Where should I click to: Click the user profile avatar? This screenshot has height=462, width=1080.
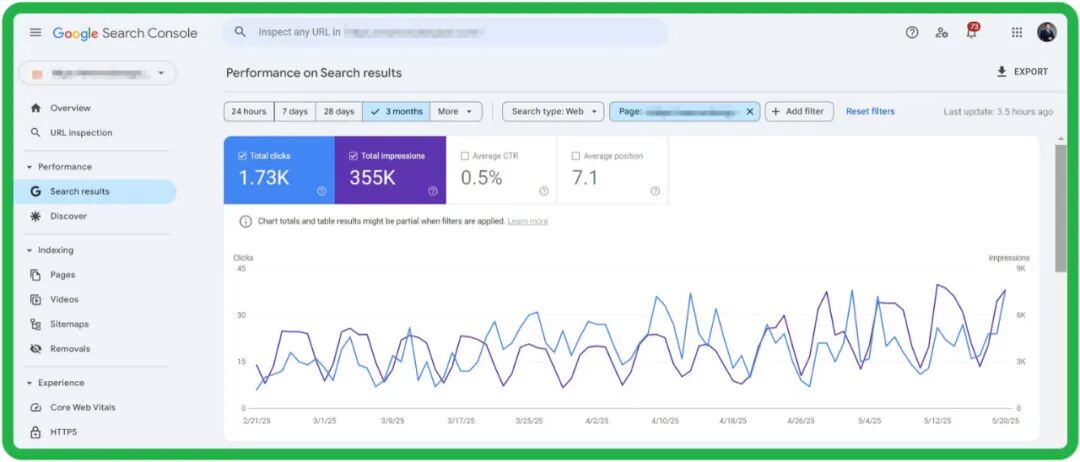pyautogui.click(x=1047, y=32)
